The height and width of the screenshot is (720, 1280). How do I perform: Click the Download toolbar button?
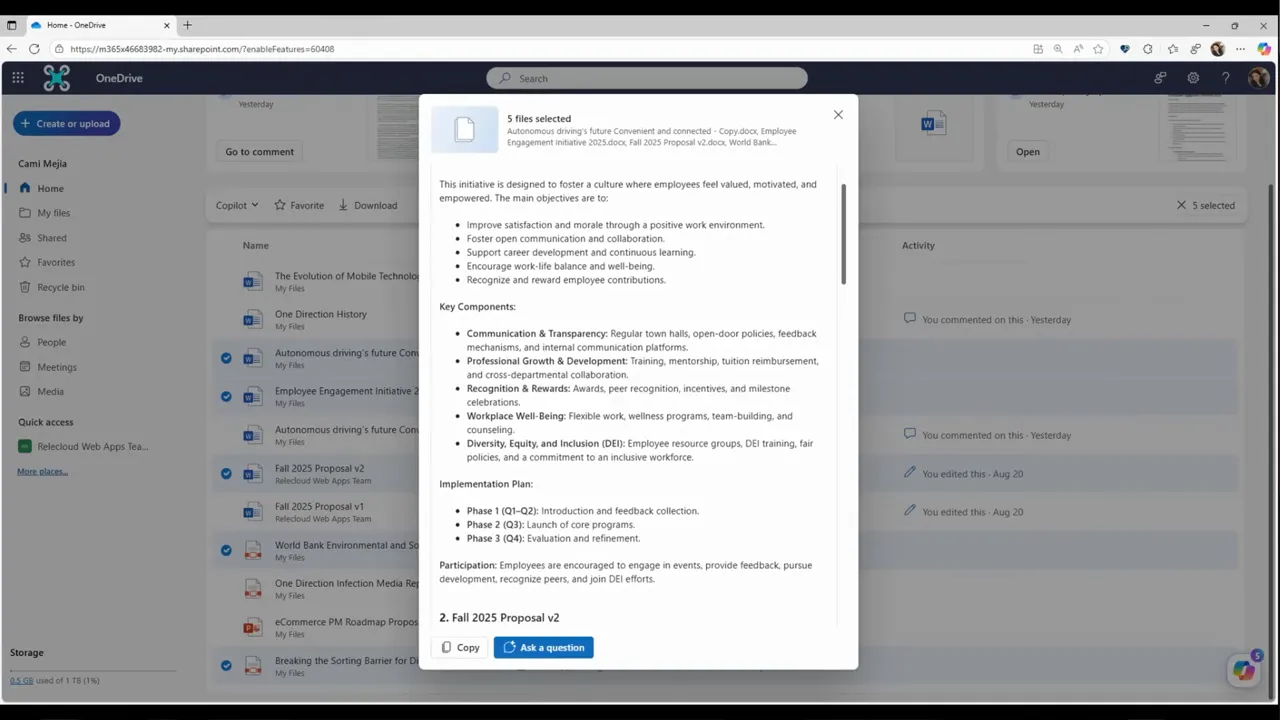[367, 205]
